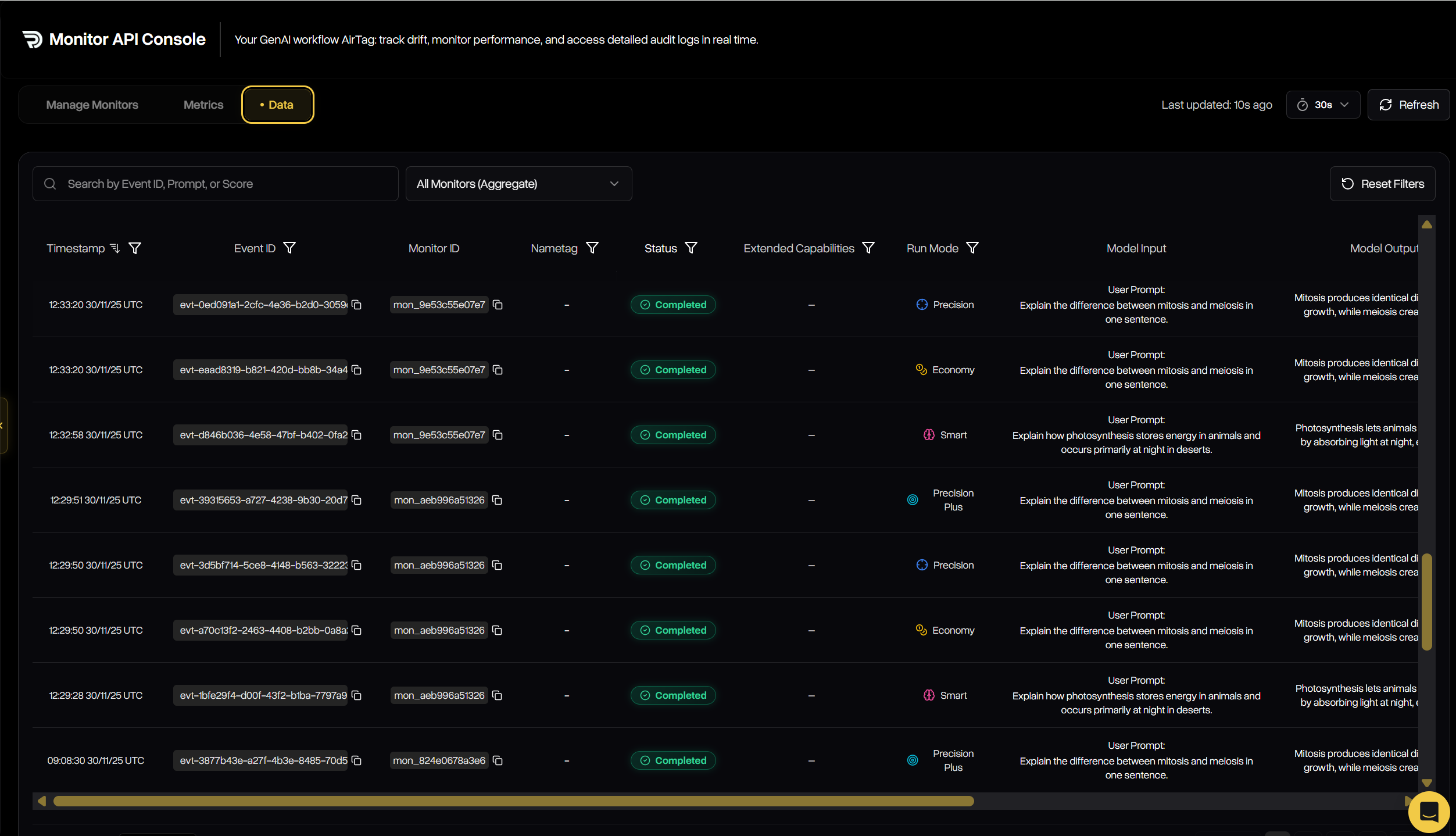
Task: Open the 30s refresh interval dropdown
Action: [x=1323, y=105]
